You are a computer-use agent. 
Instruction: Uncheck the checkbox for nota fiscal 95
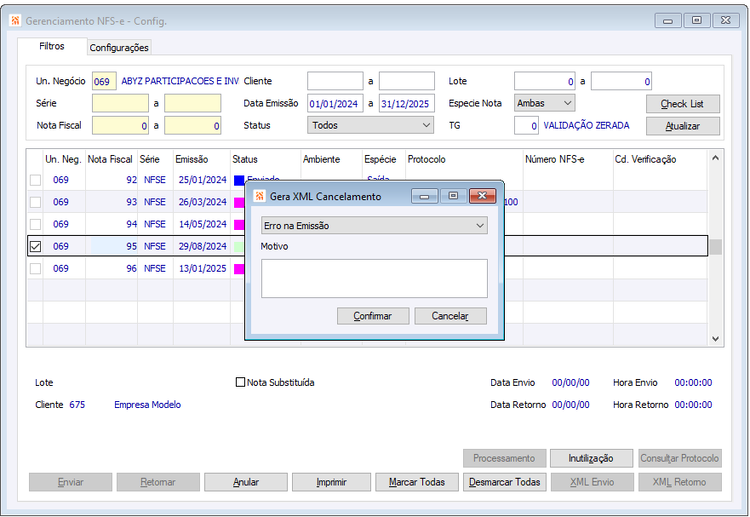[35, 246]
